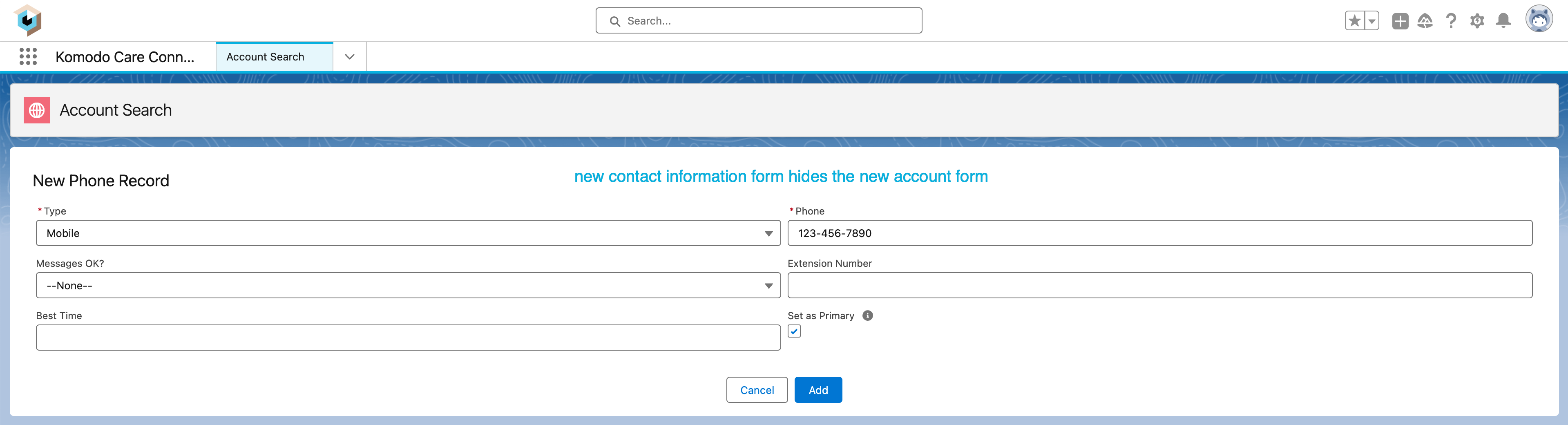Click the Favorites star icon
This screenshot has height=425, width=1568.
1354,21
